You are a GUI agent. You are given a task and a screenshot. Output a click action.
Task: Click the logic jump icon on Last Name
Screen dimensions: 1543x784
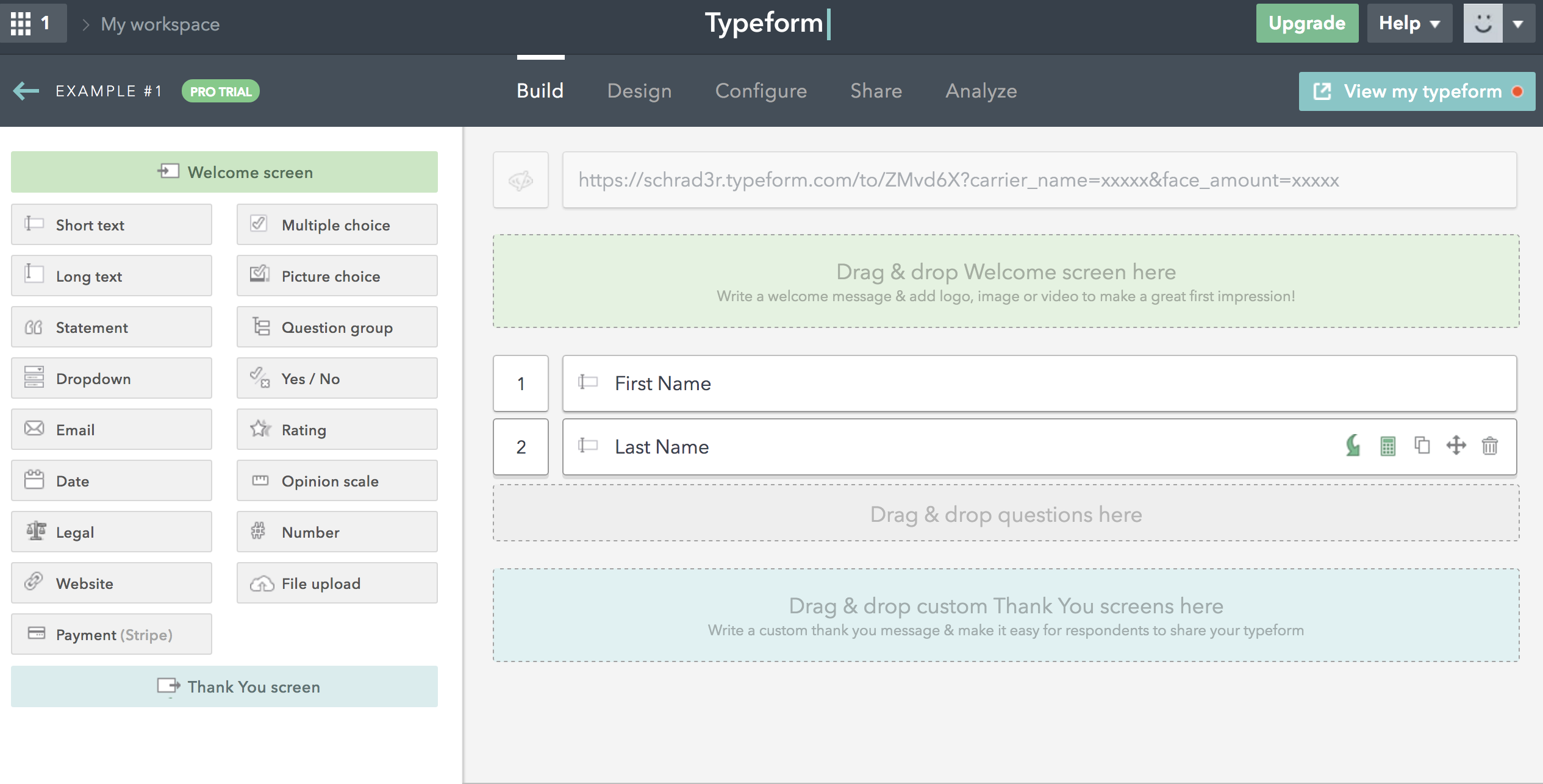pos(1353,446)
